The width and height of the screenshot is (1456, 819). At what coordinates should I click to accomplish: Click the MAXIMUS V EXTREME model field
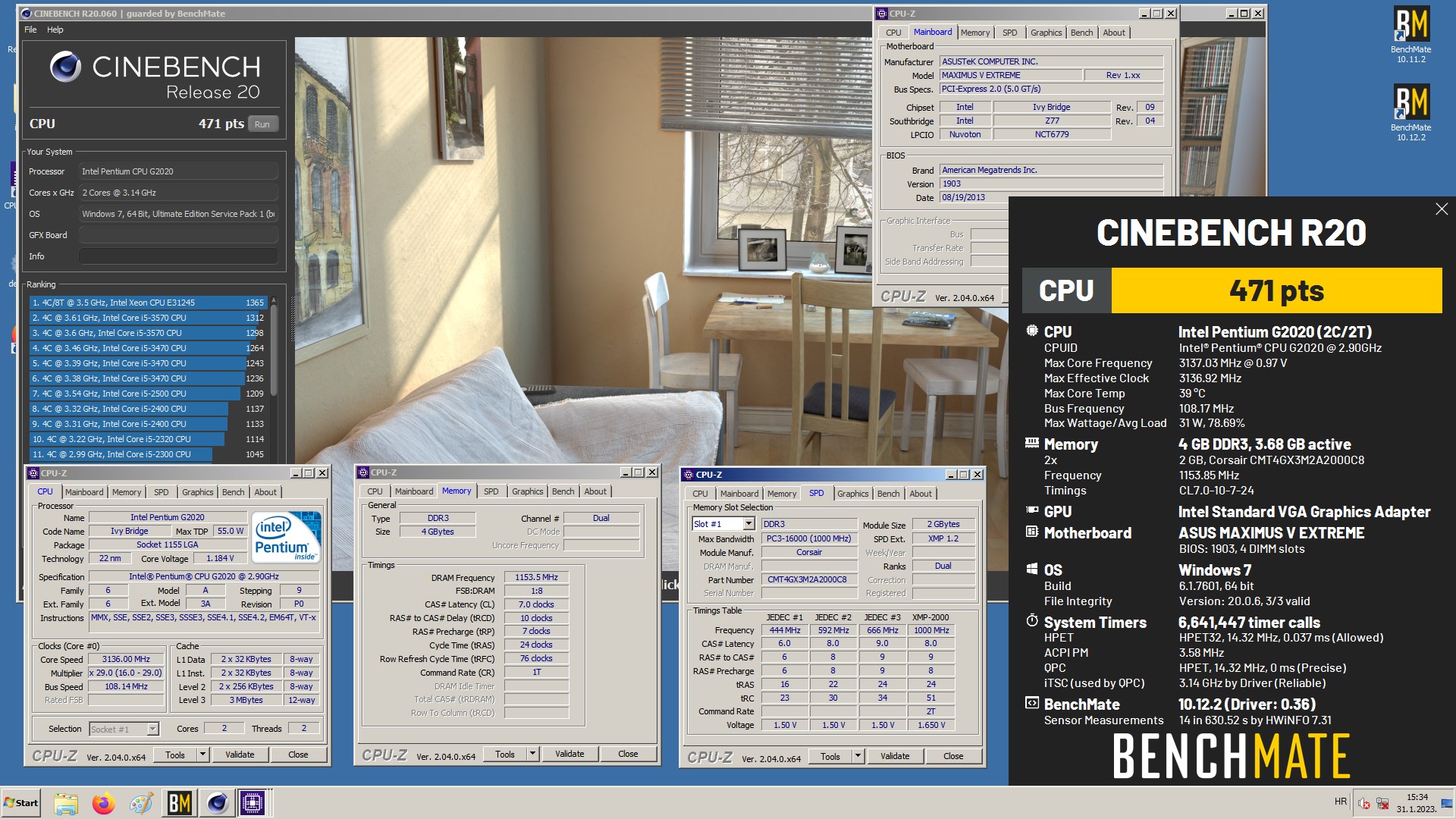pyautogui.click(x=1011, y=75)
